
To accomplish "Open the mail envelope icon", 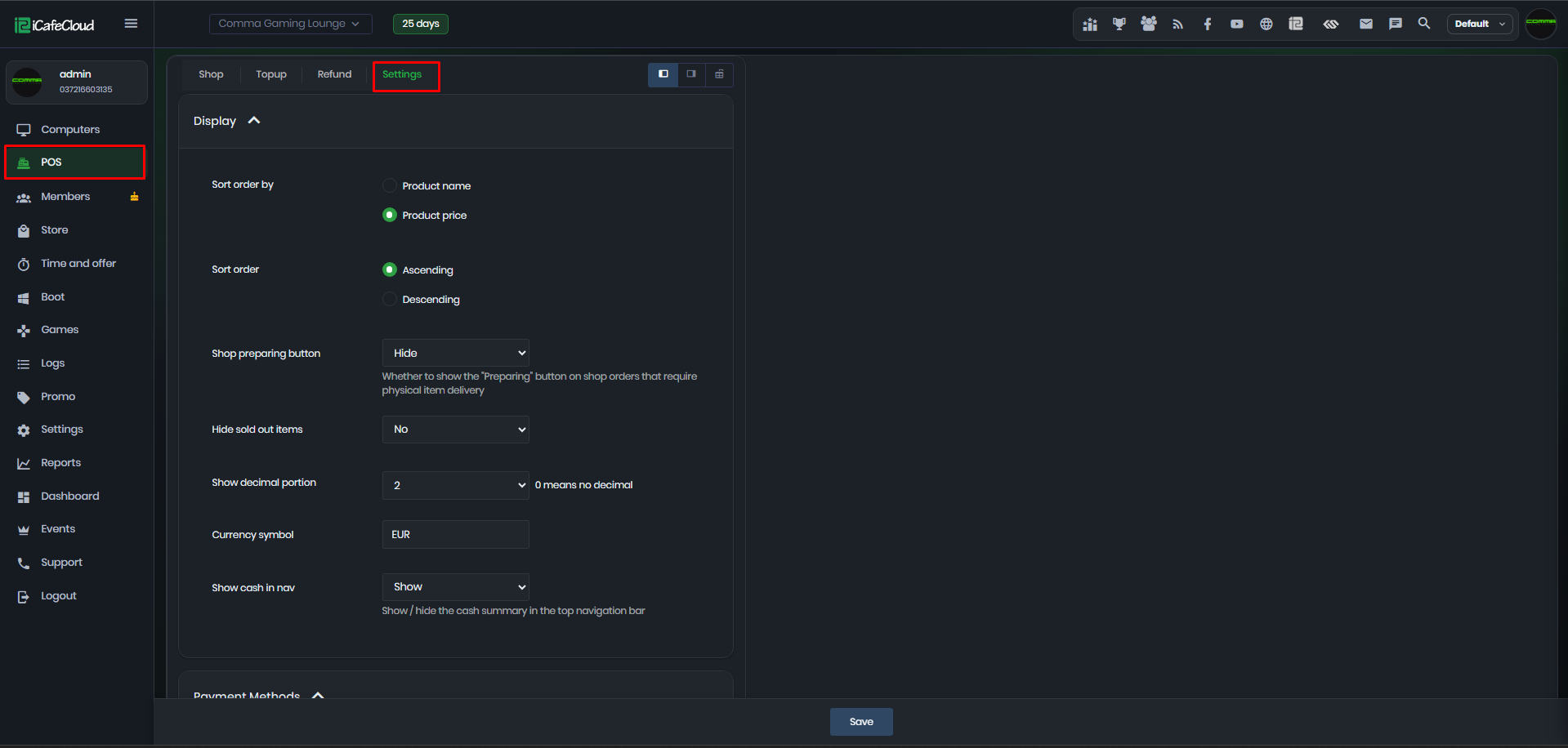I will click(x=1365, y=24).
